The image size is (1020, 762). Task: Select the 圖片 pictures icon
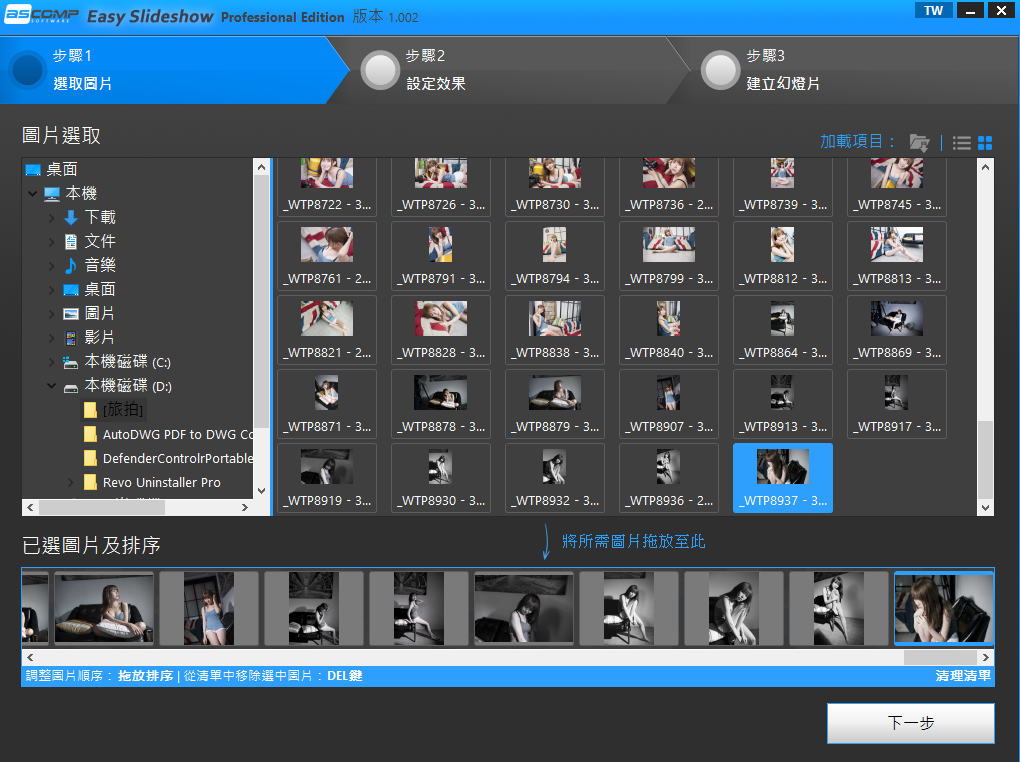71,314
